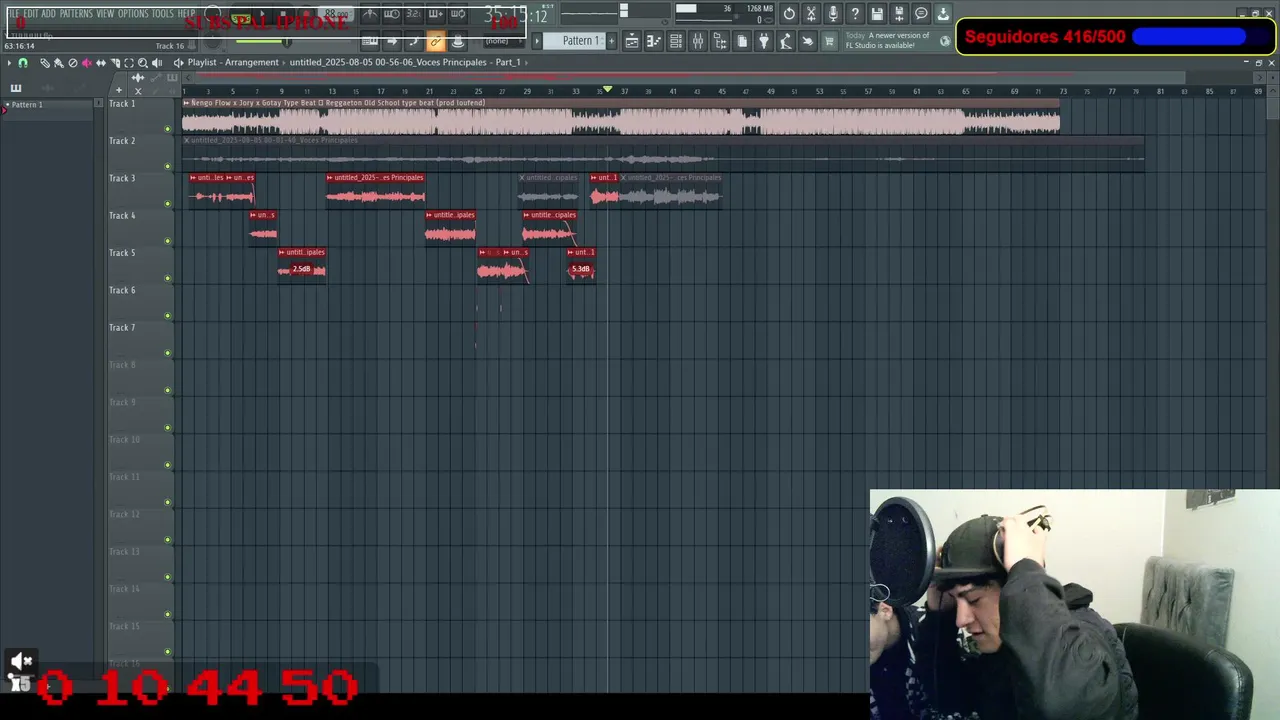Open the Browser view icon
1280x720 pixels.
point(720,41)
